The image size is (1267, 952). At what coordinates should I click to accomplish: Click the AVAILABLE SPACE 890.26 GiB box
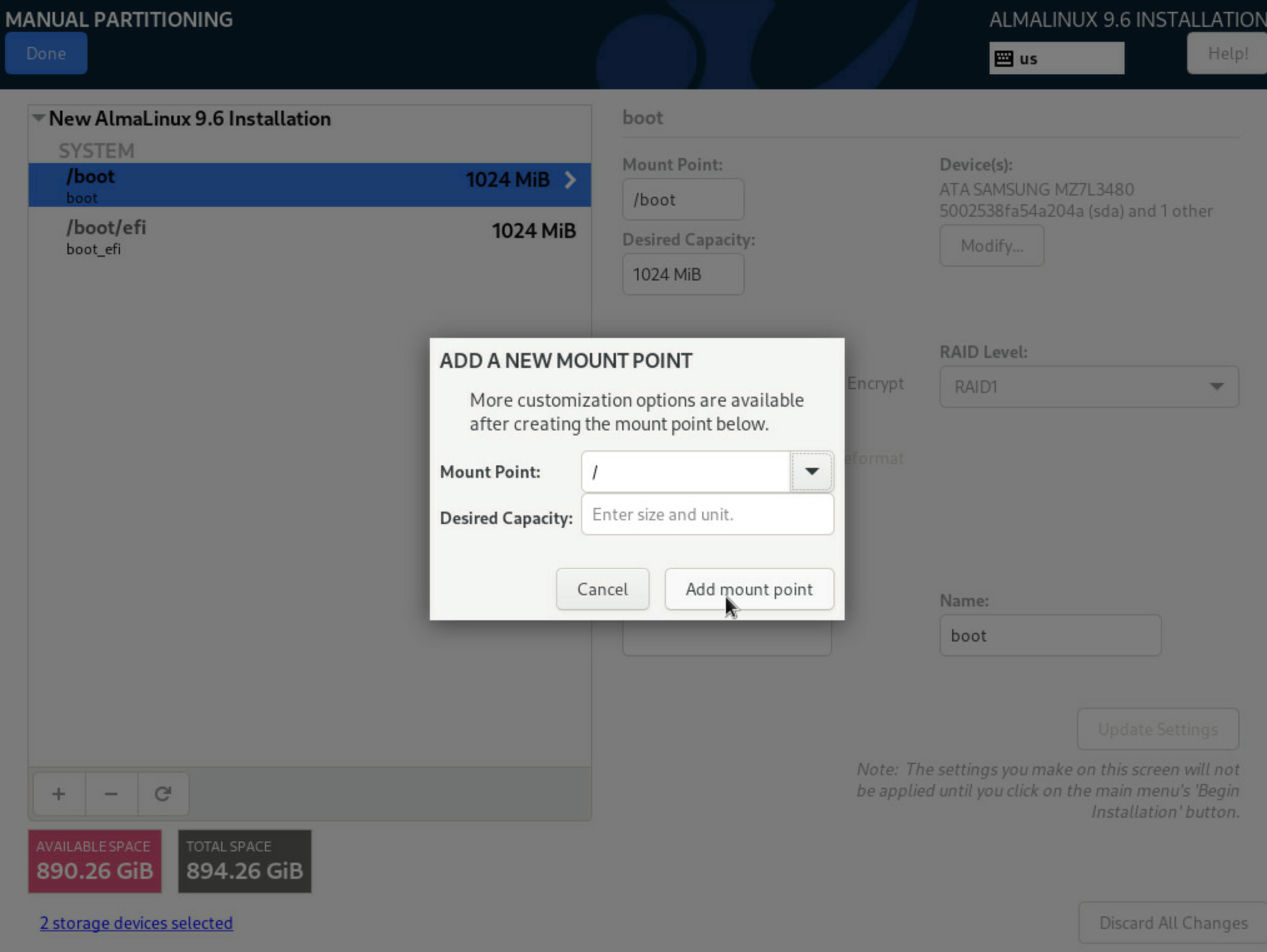[95, 861]
